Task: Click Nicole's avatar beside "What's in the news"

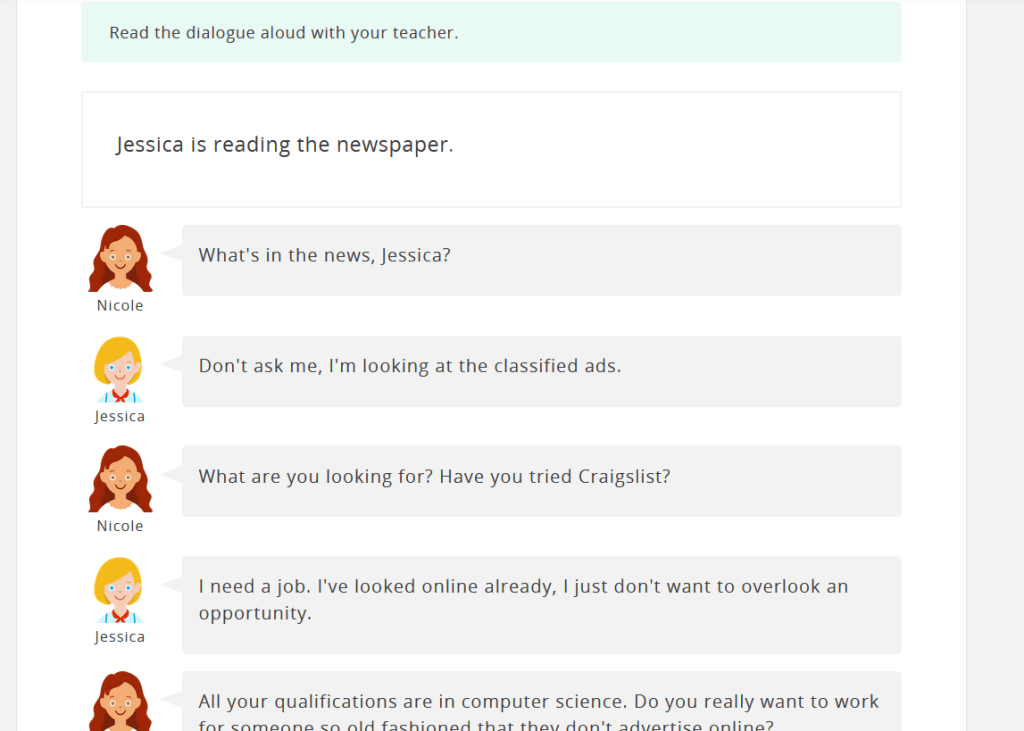Action: coord(120,258)
